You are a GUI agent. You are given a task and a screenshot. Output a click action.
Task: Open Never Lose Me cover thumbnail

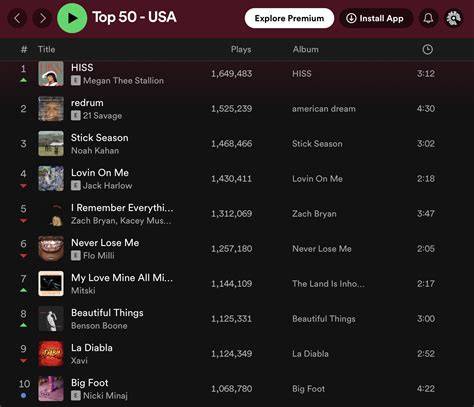pos(51,249)
